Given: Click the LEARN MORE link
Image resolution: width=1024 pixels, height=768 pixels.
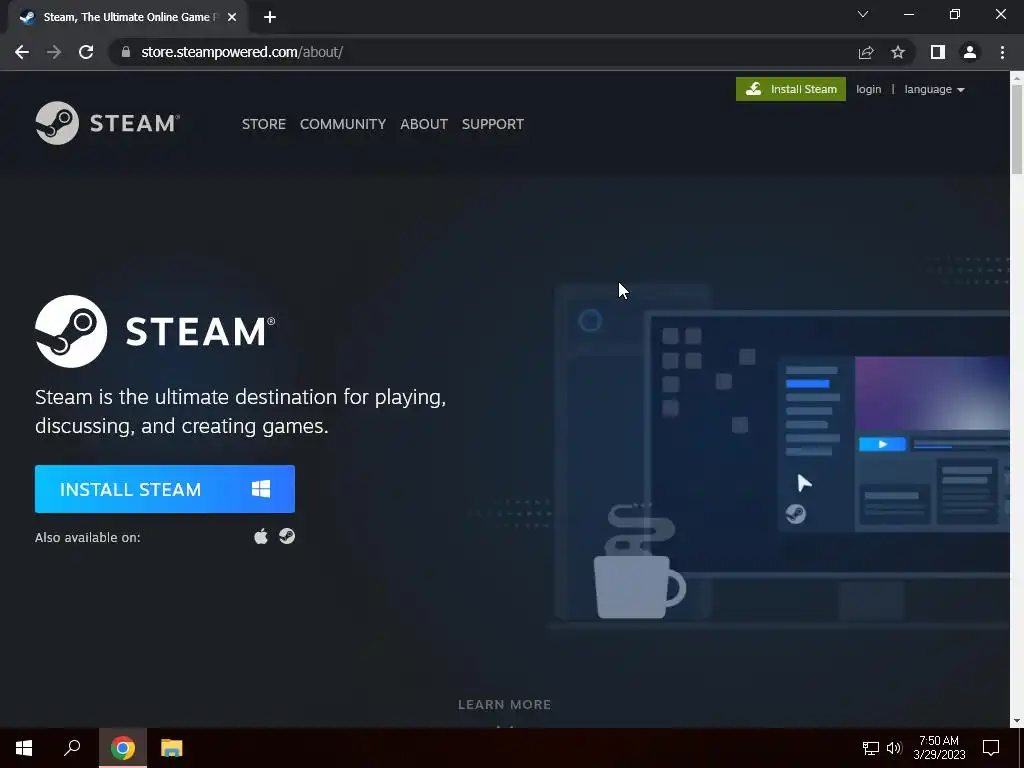Looking at the screenshot, I should 504,705.
